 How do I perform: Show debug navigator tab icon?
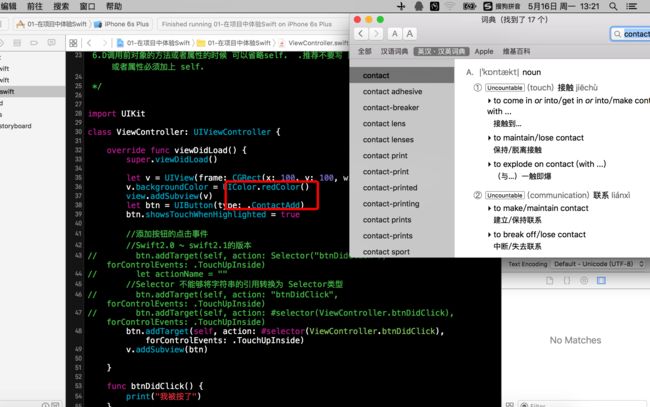(x=17, y=43)
